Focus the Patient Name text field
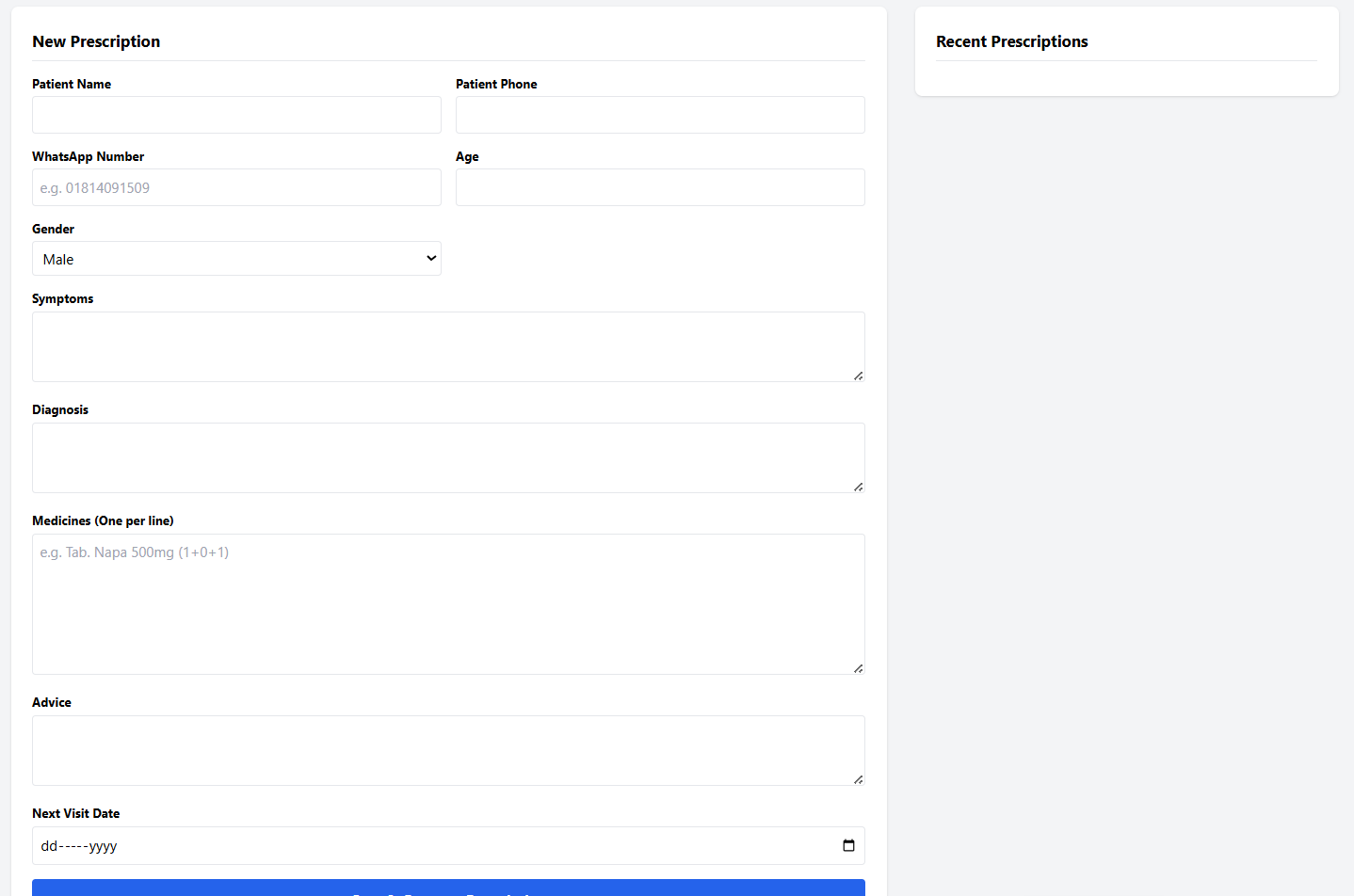The image size is (1354, 896). pyautogui.click(x=236, y=115)
